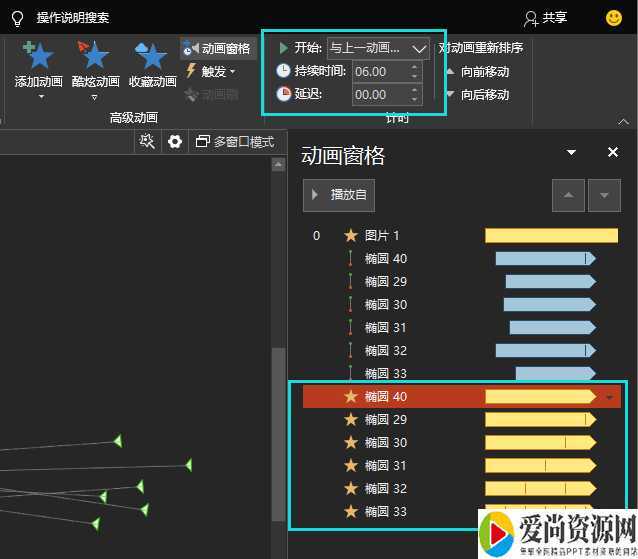The width and height of the screenshot is (638, 559).
Task: Open the 酷炫动画 gallery icon
Action: (x=95, y=56)
